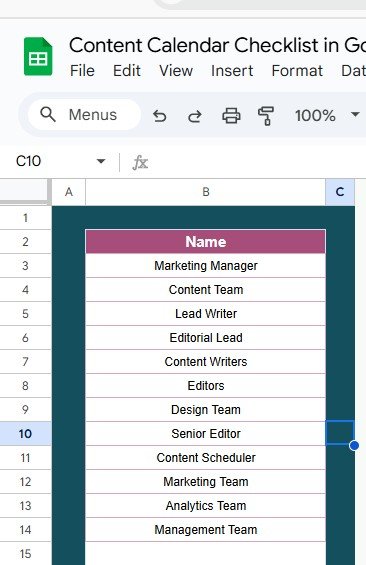Select column B header
Image resolution: width=366 pixels, height=565 pixels.
coord(206,192)
